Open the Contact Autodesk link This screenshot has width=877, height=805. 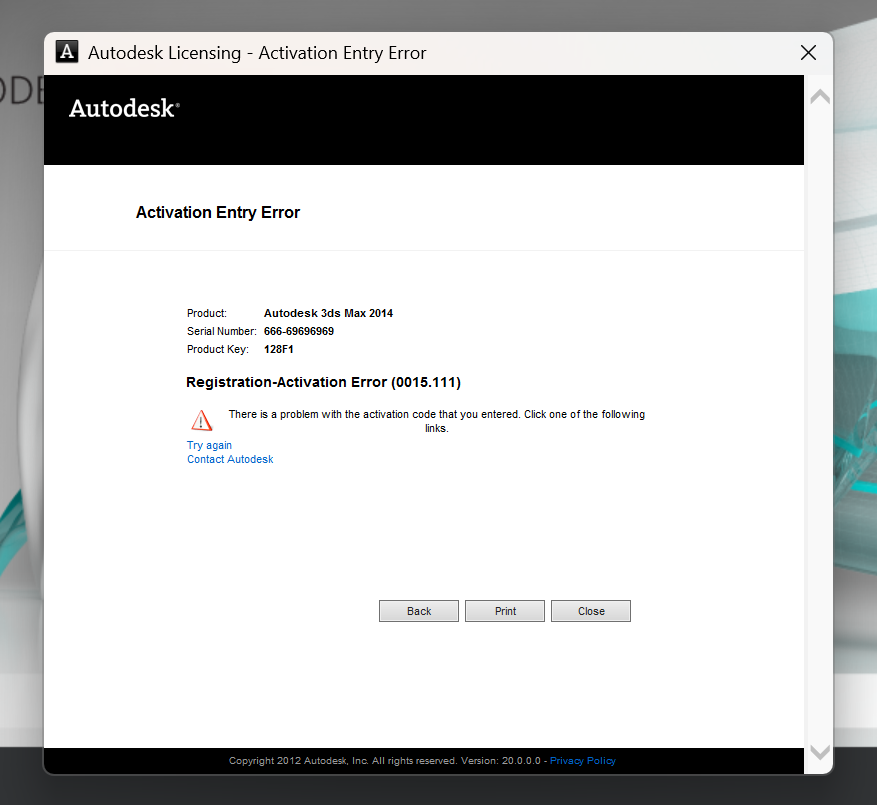(230, 459)
